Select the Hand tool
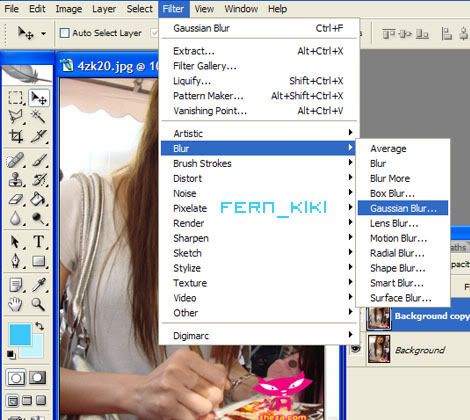Viewport: 470px width, 420px height. pos(15,304)
